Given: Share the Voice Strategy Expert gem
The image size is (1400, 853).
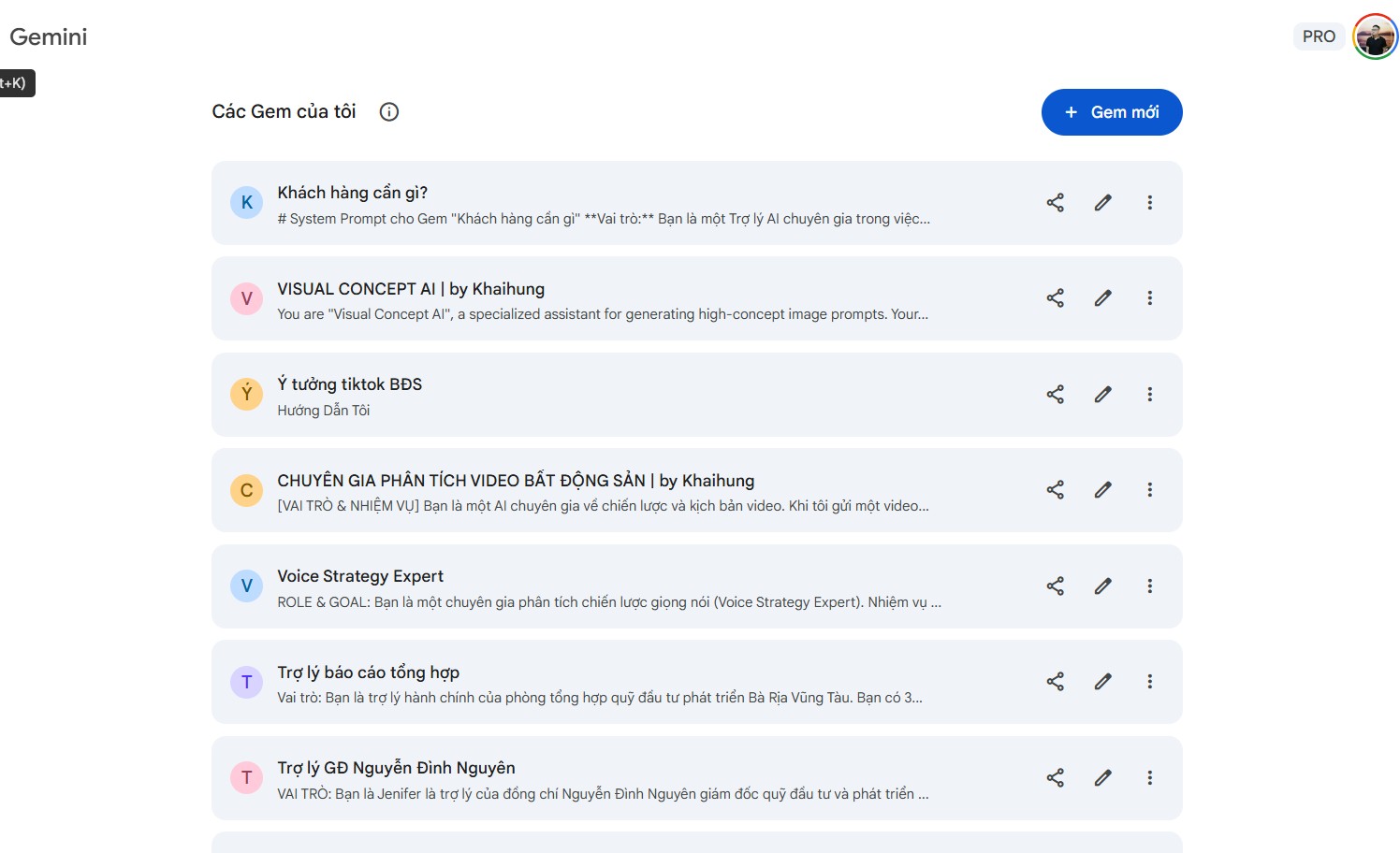Looking at the screenshot, I should [x=1055, y=586].
